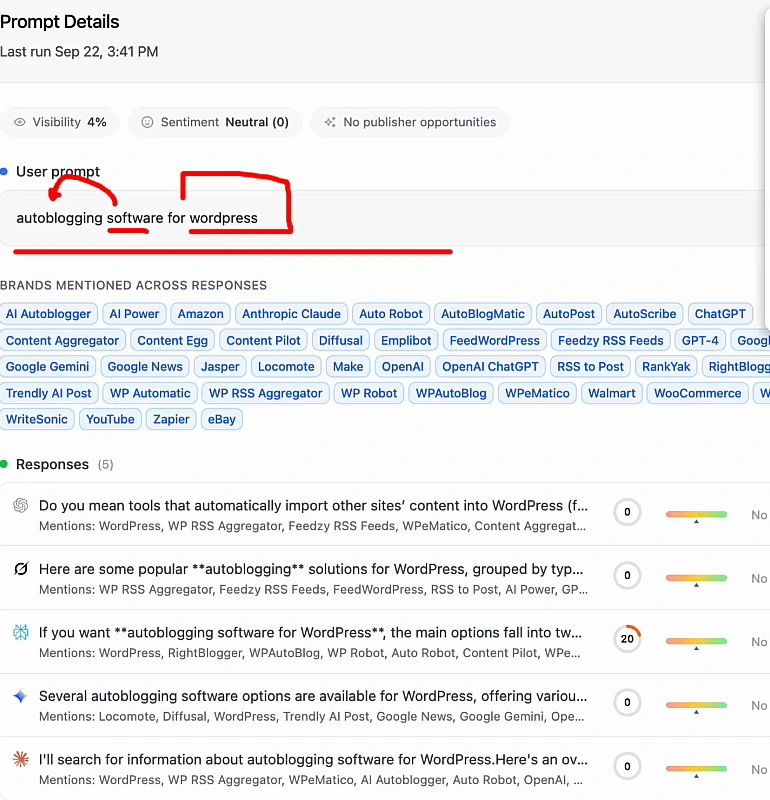Click the Visibility 4% pill
770x800 pixels.
click(60, 122)
